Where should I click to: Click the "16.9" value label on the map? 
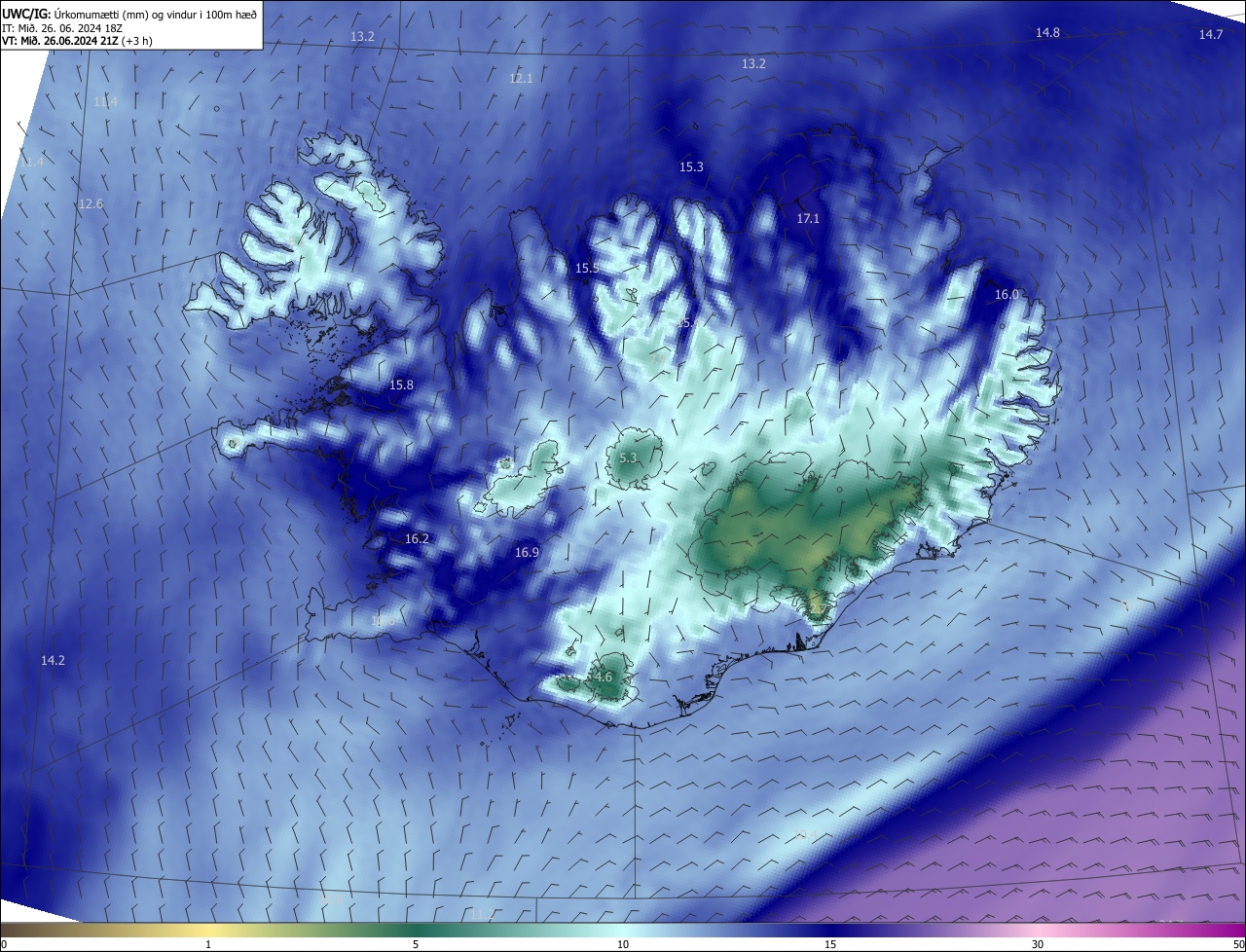pos(527,552)
